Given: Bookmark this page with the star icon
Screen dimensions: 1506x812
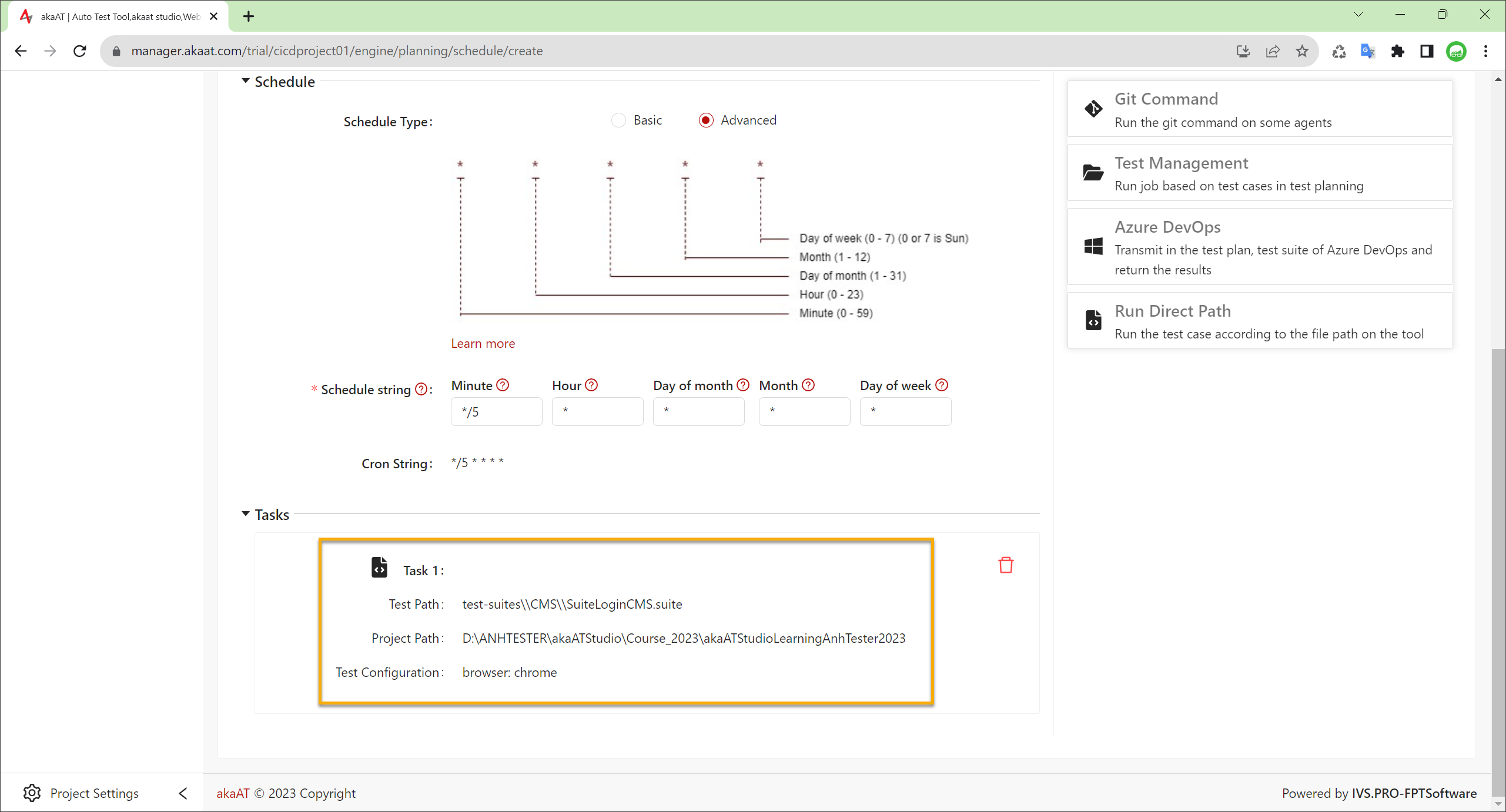Looking at the screenshot, I should [x=1302, y=51].
